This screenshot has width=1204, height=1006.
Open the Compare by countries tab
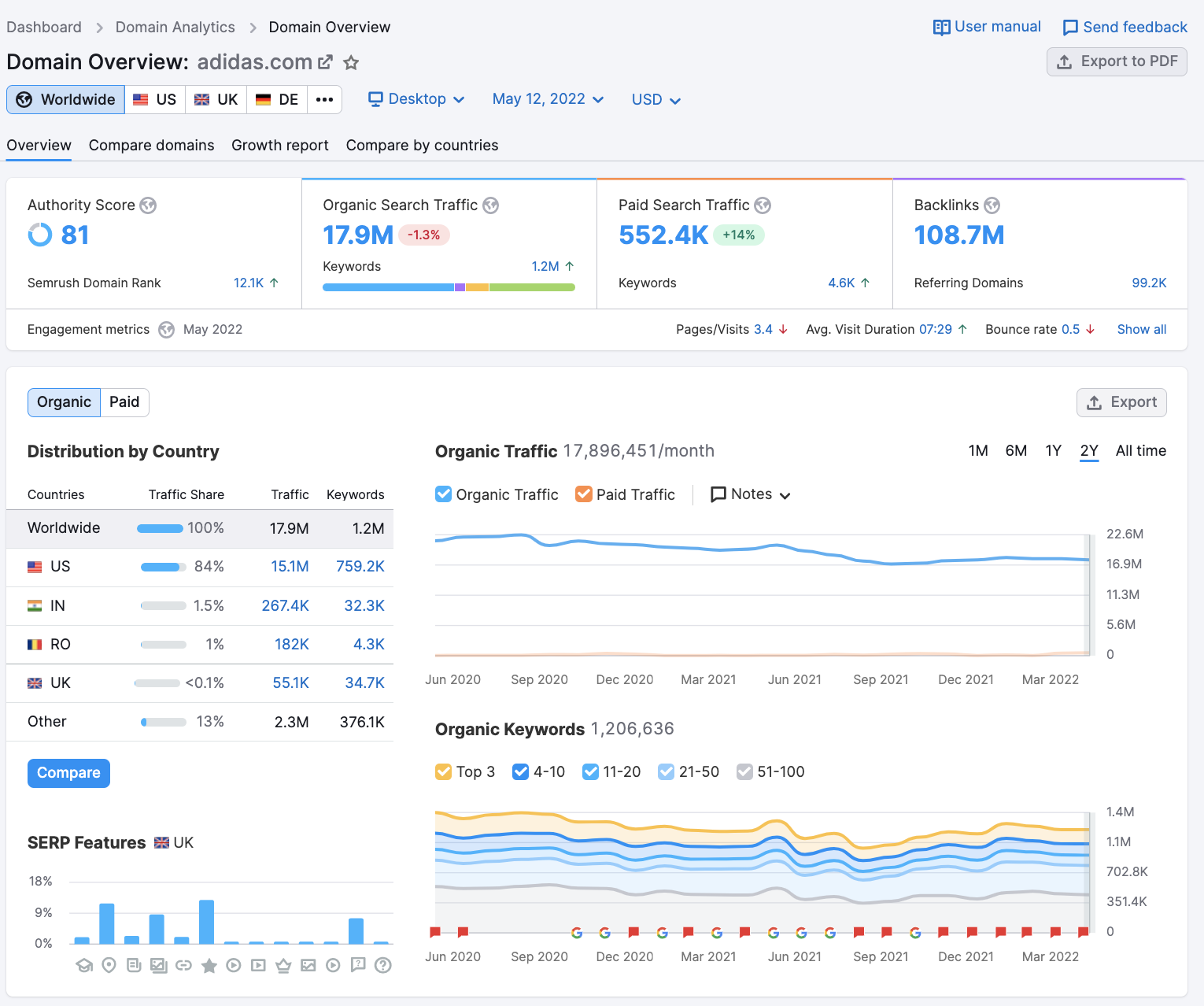click(x=422, y=146)
